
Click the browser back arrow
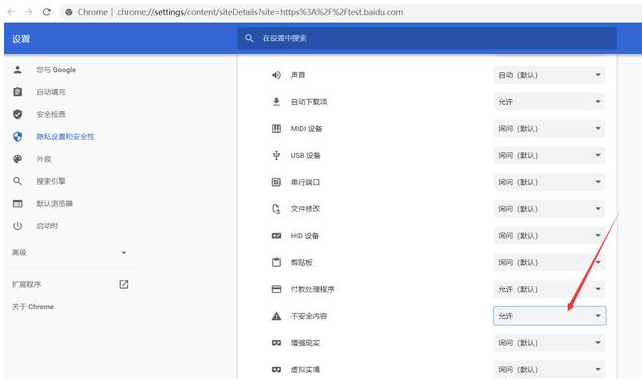tap(11, 12)
